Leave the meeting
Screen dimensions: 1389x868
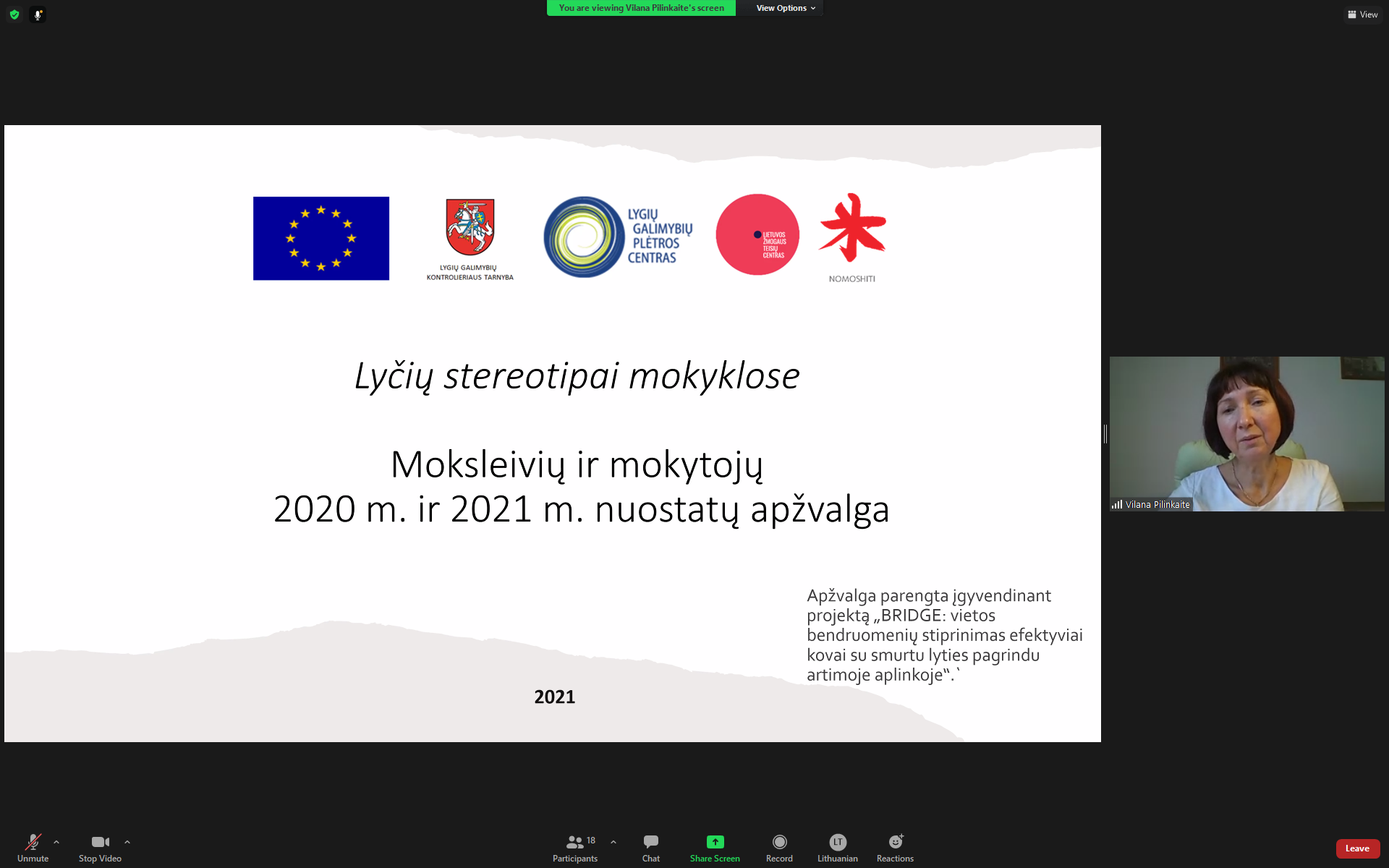1357,848
